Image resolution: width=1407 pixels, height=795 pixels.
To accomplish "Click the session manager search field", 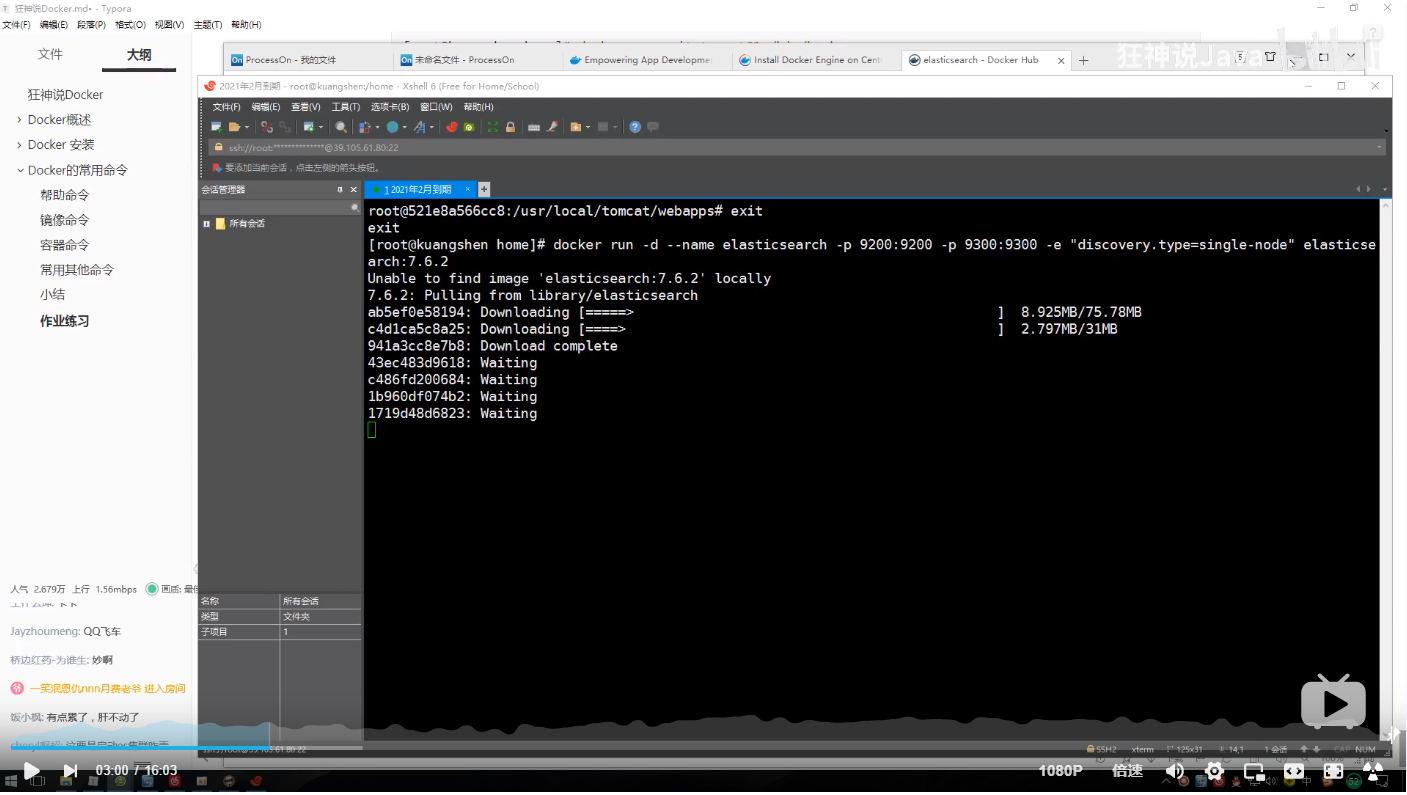I will point(280,207).
